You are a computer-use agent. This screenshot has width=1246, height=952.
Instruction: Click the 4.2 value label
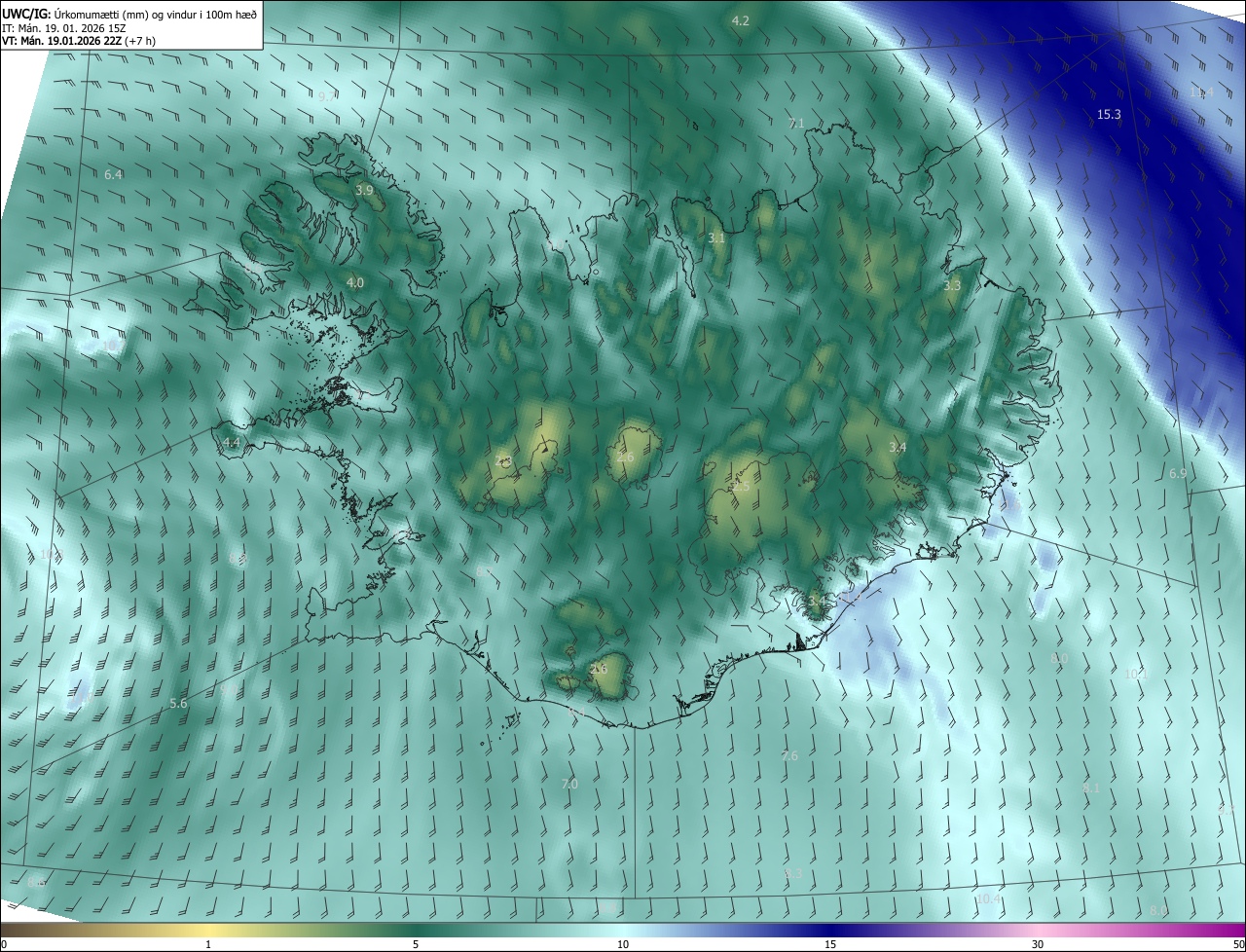(741, 20)
